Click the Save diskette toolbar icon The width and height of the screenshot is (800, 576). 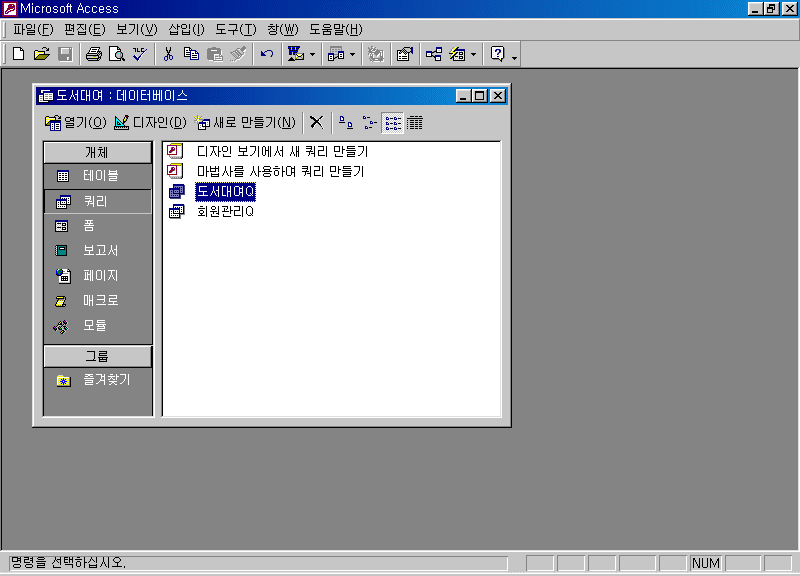65,54
